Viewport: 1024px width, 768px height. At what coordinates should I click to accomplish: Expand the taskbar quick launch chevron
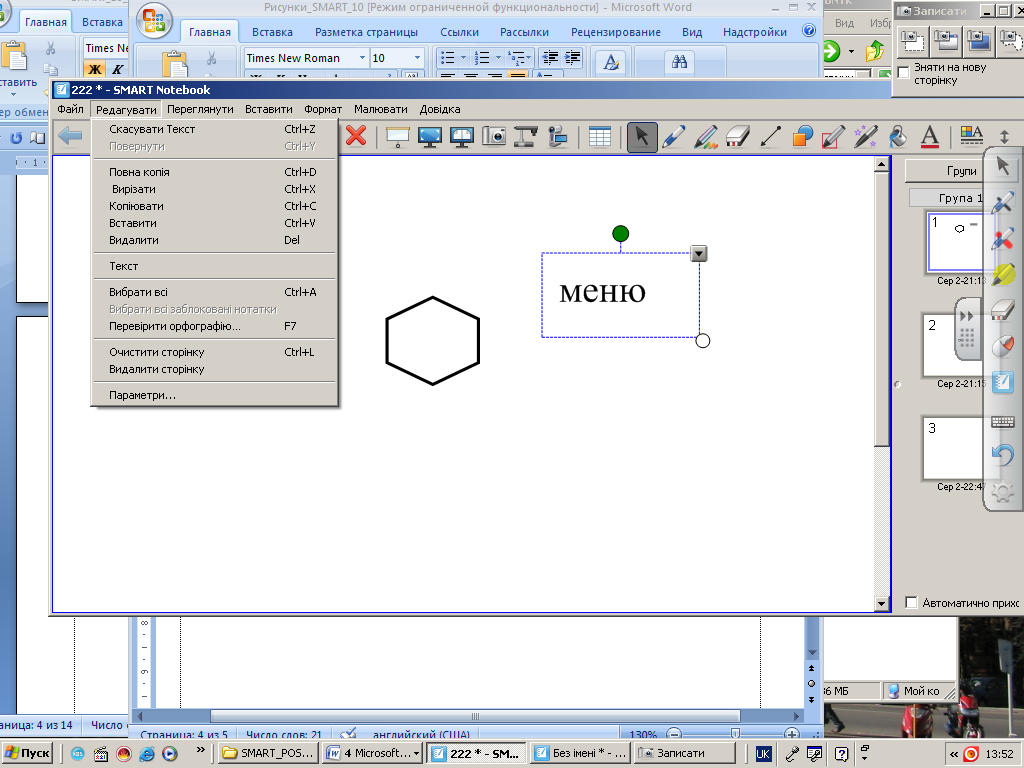(x=200, y=750)
